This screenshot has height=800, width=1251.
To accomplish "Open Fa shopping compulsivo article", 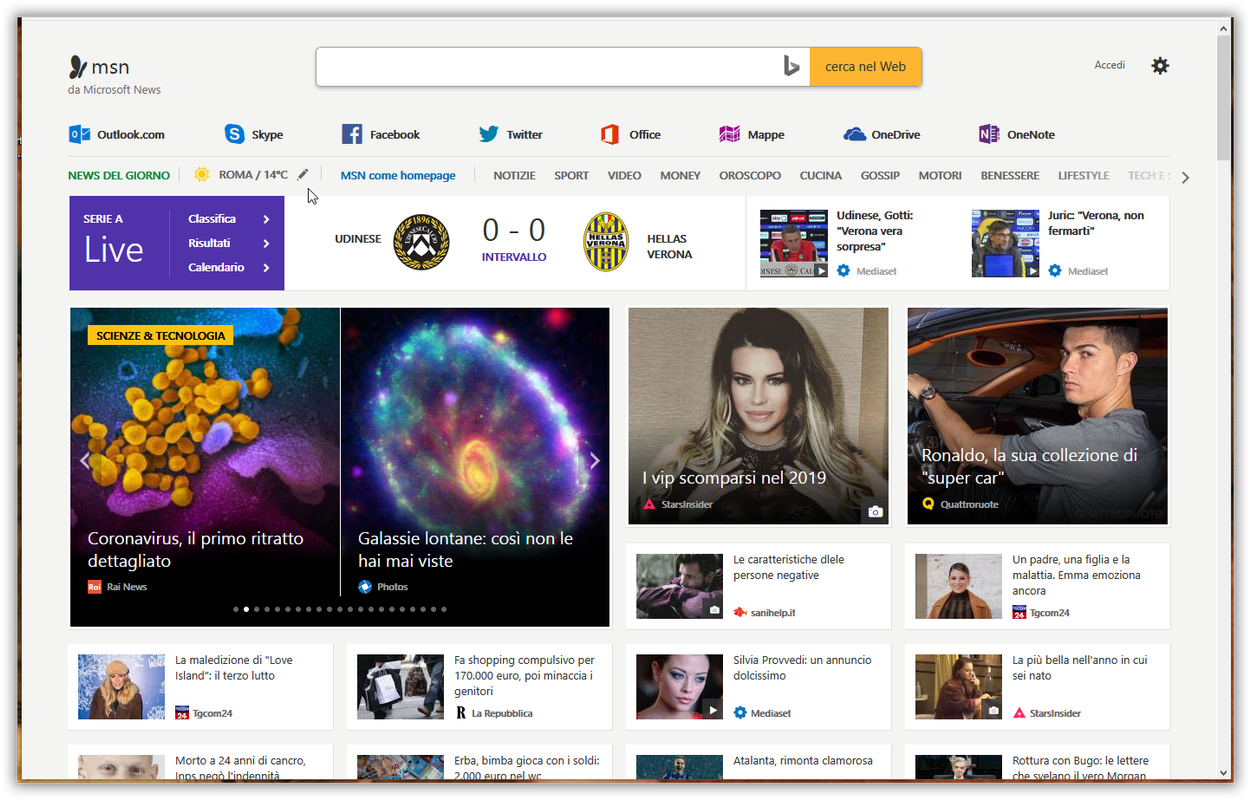I will (479, 687).
